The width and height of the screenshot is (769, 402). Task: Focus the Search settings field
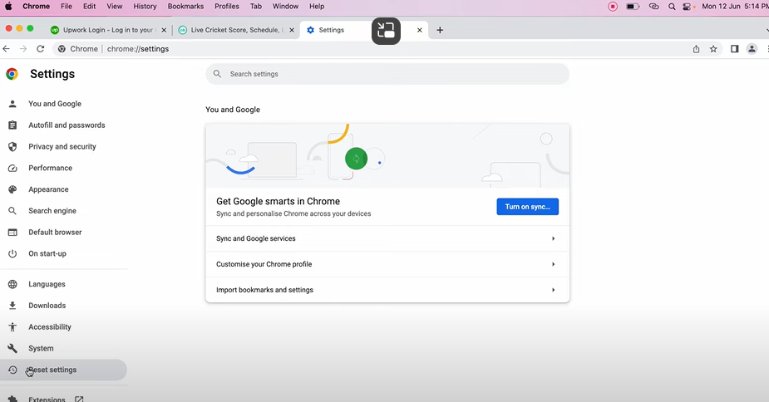387,74
